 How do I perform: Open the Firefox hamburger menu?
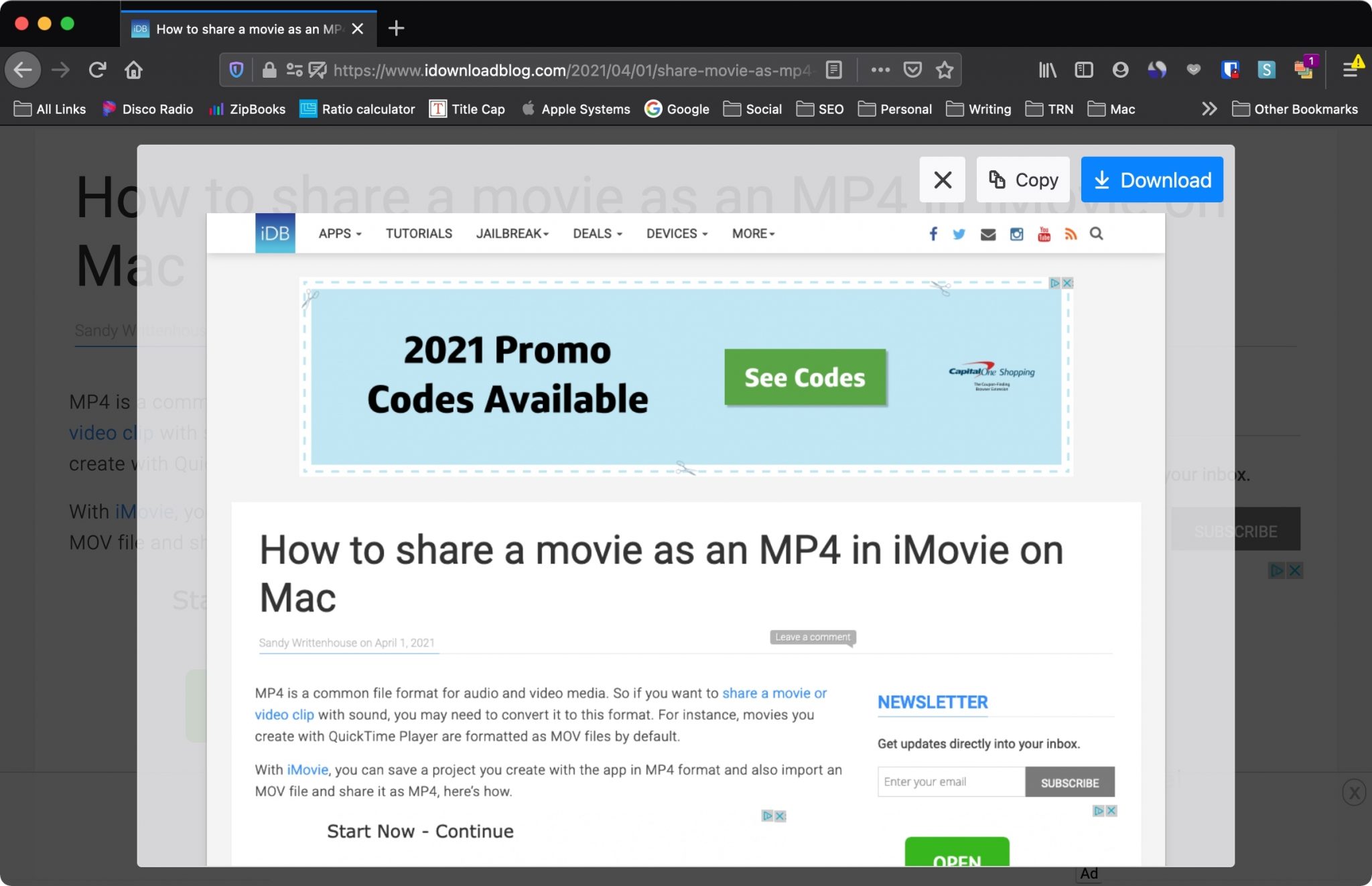pyautogui.click(x=1350, y=70)
